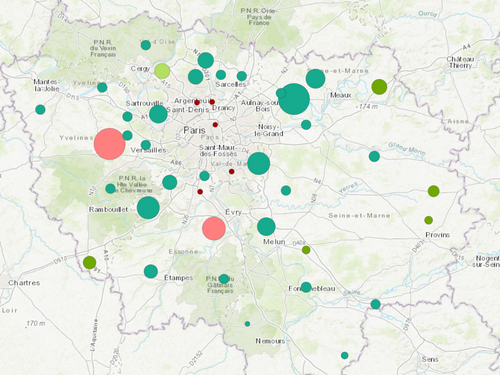Select the large teal circle by Rambouillet
Screen dimensions: 500x375
(148, 208)
